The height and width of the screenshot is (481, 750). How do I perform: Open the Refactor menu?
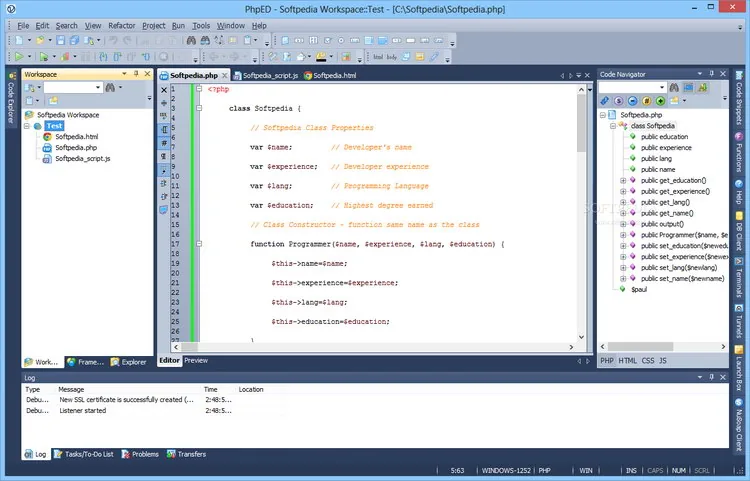121,26
